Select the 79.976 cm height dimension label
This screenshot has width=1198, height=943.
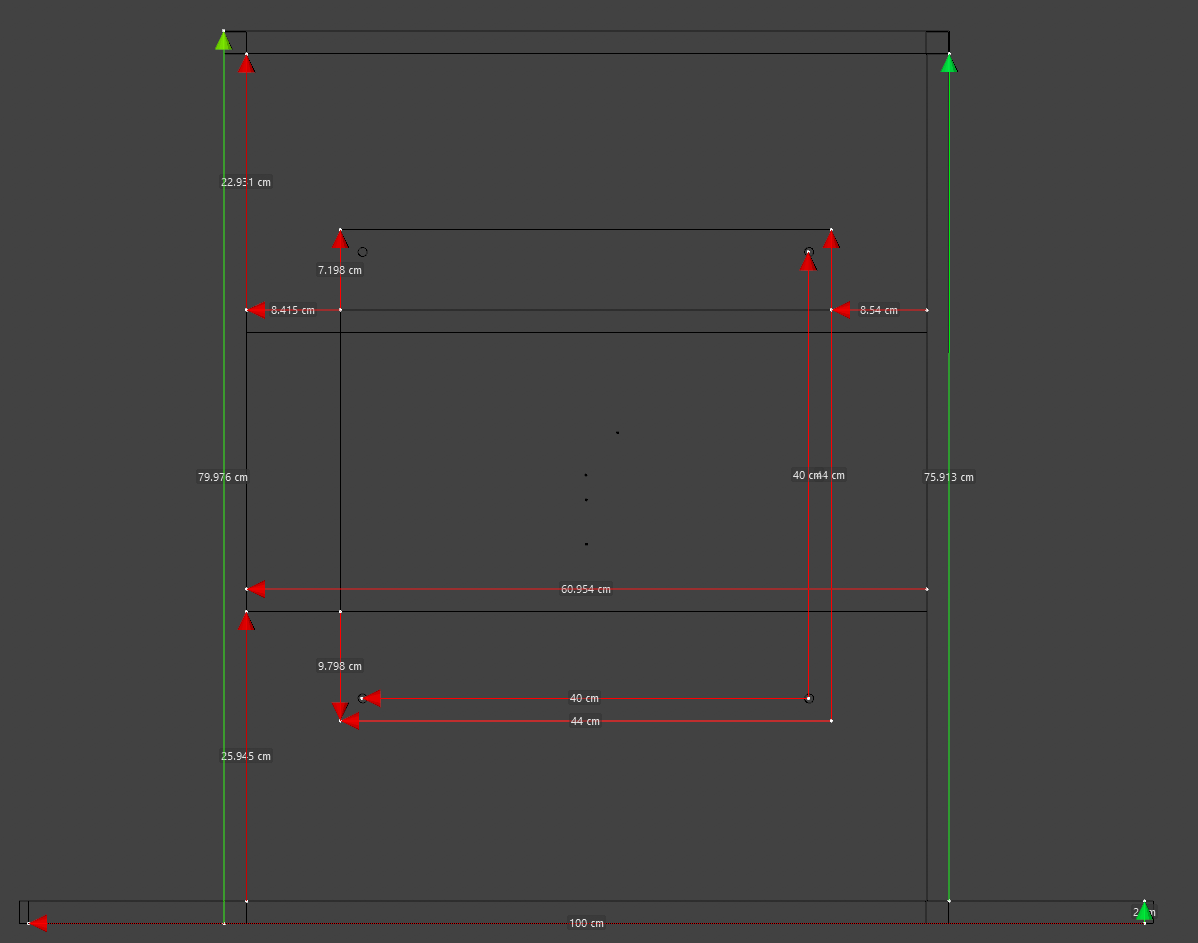tap(223, 477)
